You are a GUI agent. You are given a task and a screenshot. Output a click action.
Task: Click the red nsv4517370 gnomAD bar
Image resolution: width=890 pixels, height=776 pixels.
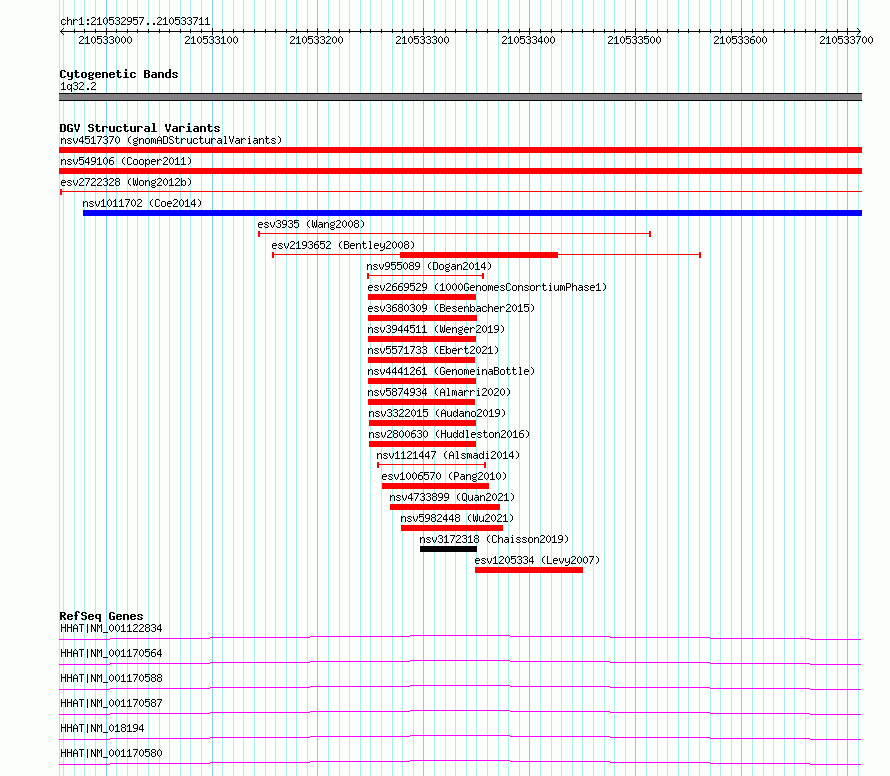coord(460,150)
